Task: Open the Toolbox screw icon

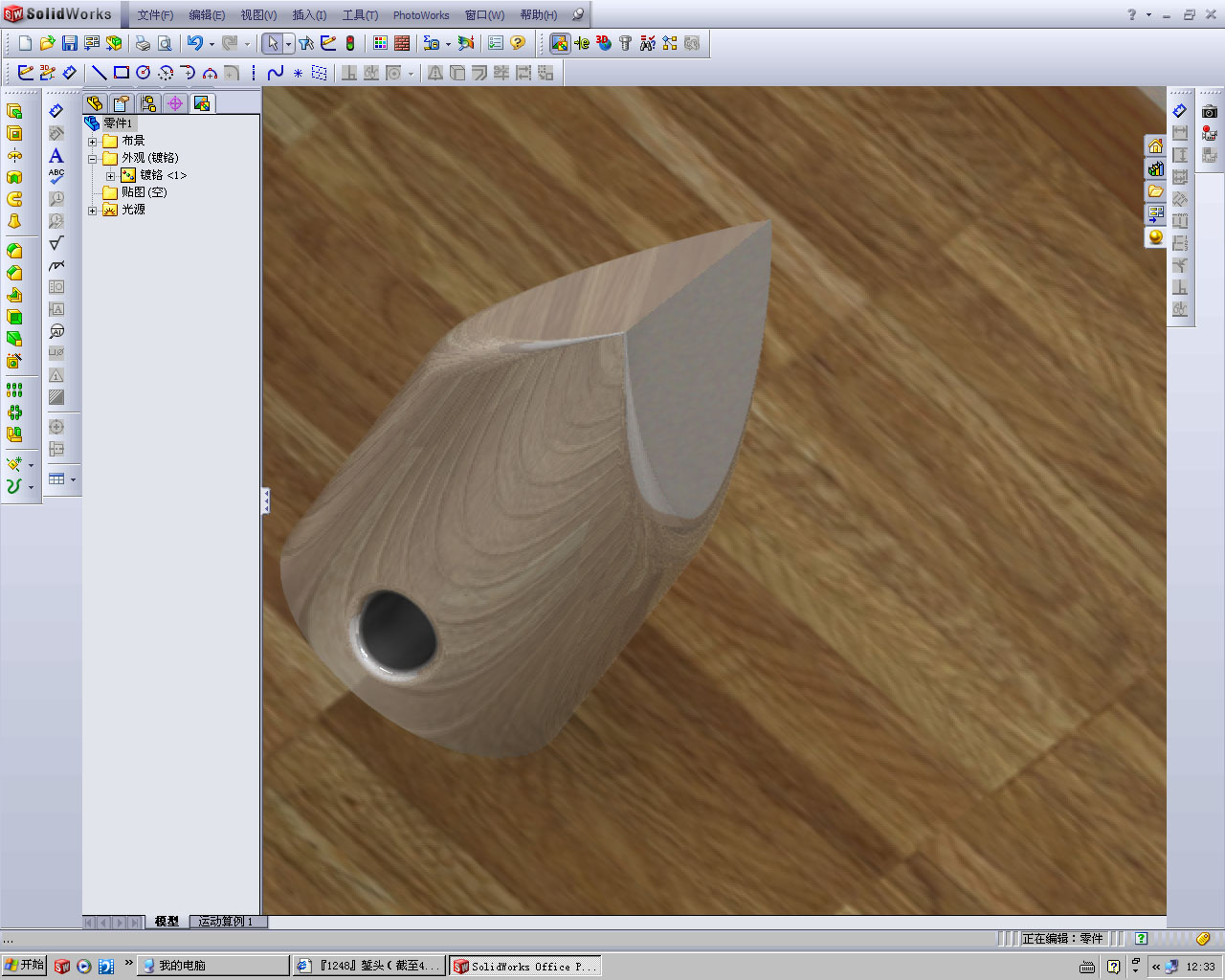Action: pyautogui.click(x=626, y=43)
